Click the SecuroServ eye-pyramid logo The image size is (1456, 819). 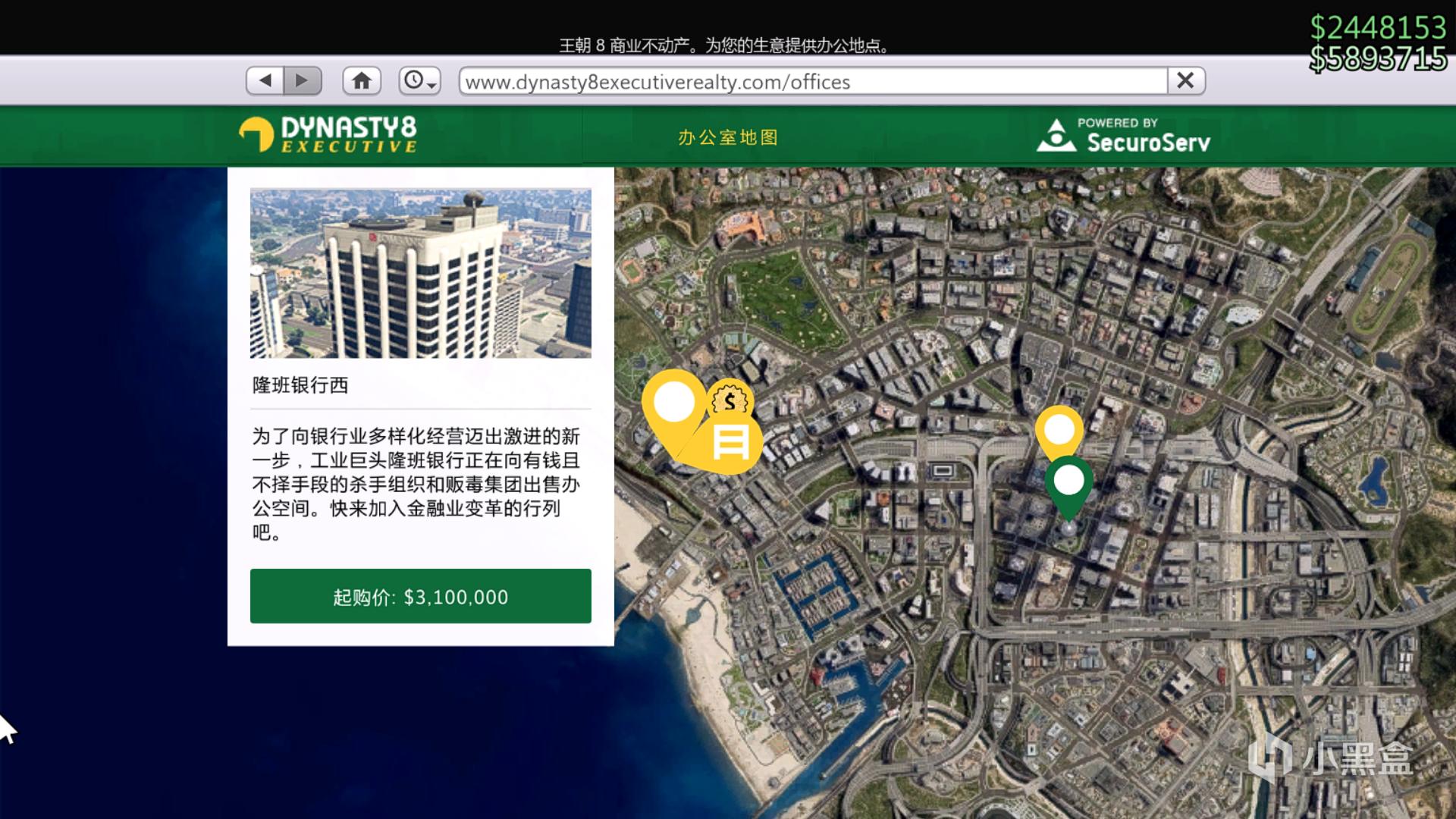point(1056,136)
